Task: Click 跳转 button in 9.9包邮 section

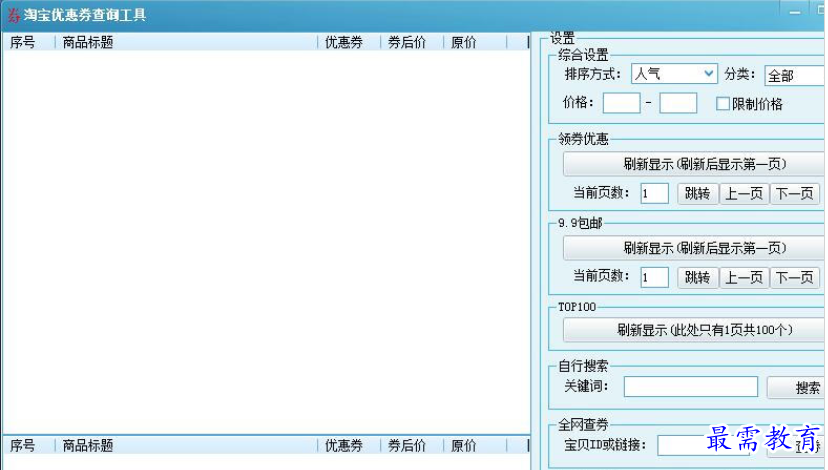Action: click(x=698, y=277)
